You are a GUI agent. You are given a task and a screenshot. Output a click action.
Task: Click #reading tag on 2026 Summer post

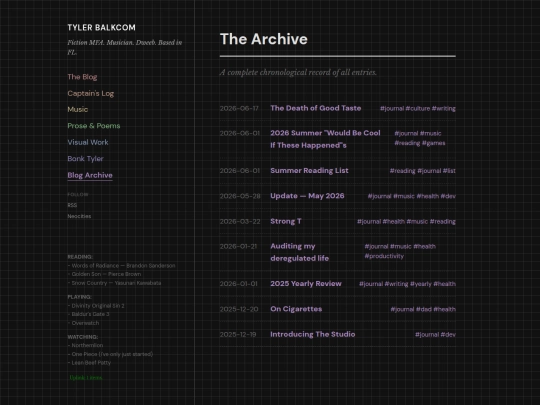coord(407,143)
